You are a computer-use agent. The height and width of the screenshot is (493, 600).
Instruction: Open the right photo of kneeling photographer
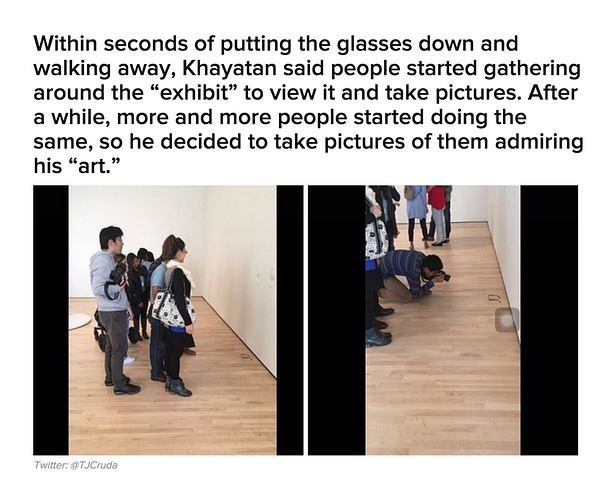pyautogui.click(x=442, y=320)
